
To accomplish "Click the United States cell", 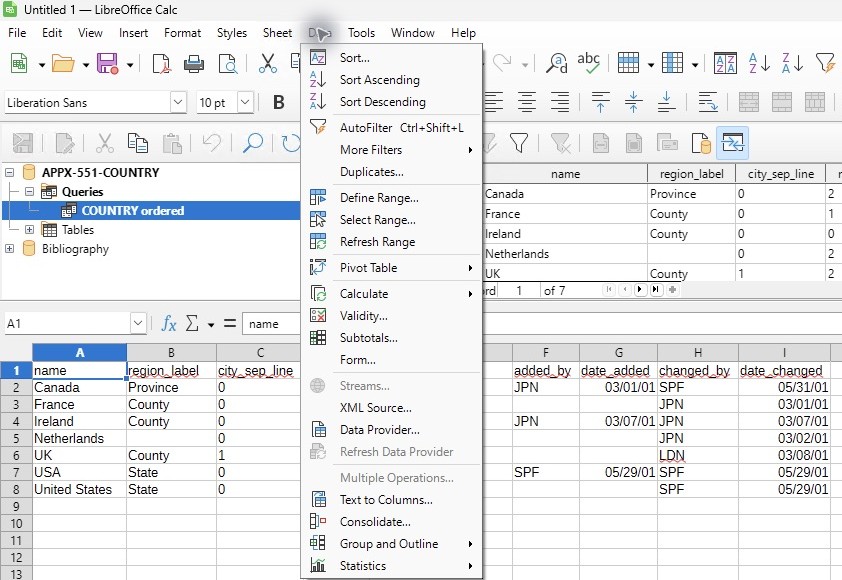I will 79,490.
